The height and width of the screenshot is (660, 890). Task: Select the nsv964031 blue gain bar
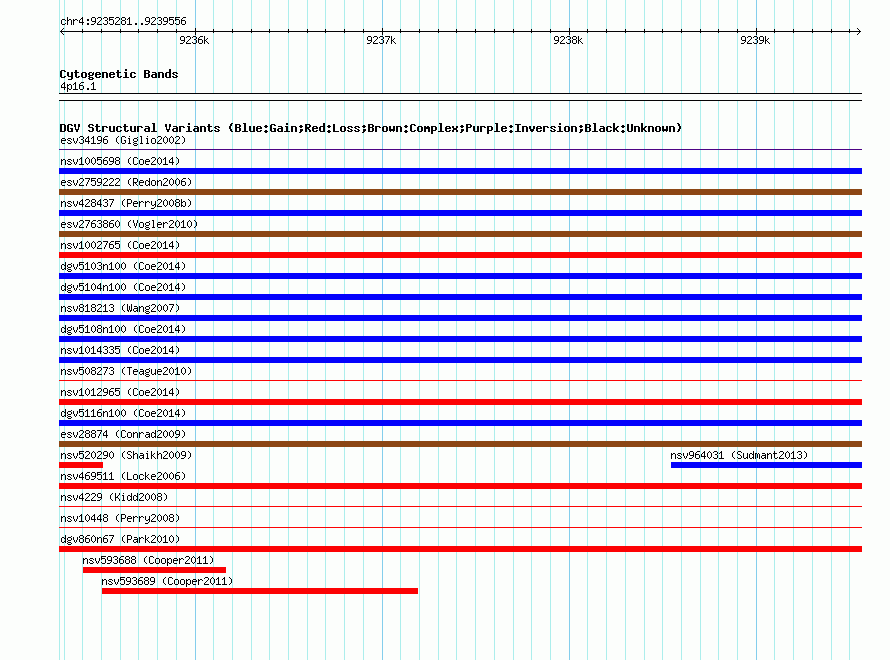[766, 465]
